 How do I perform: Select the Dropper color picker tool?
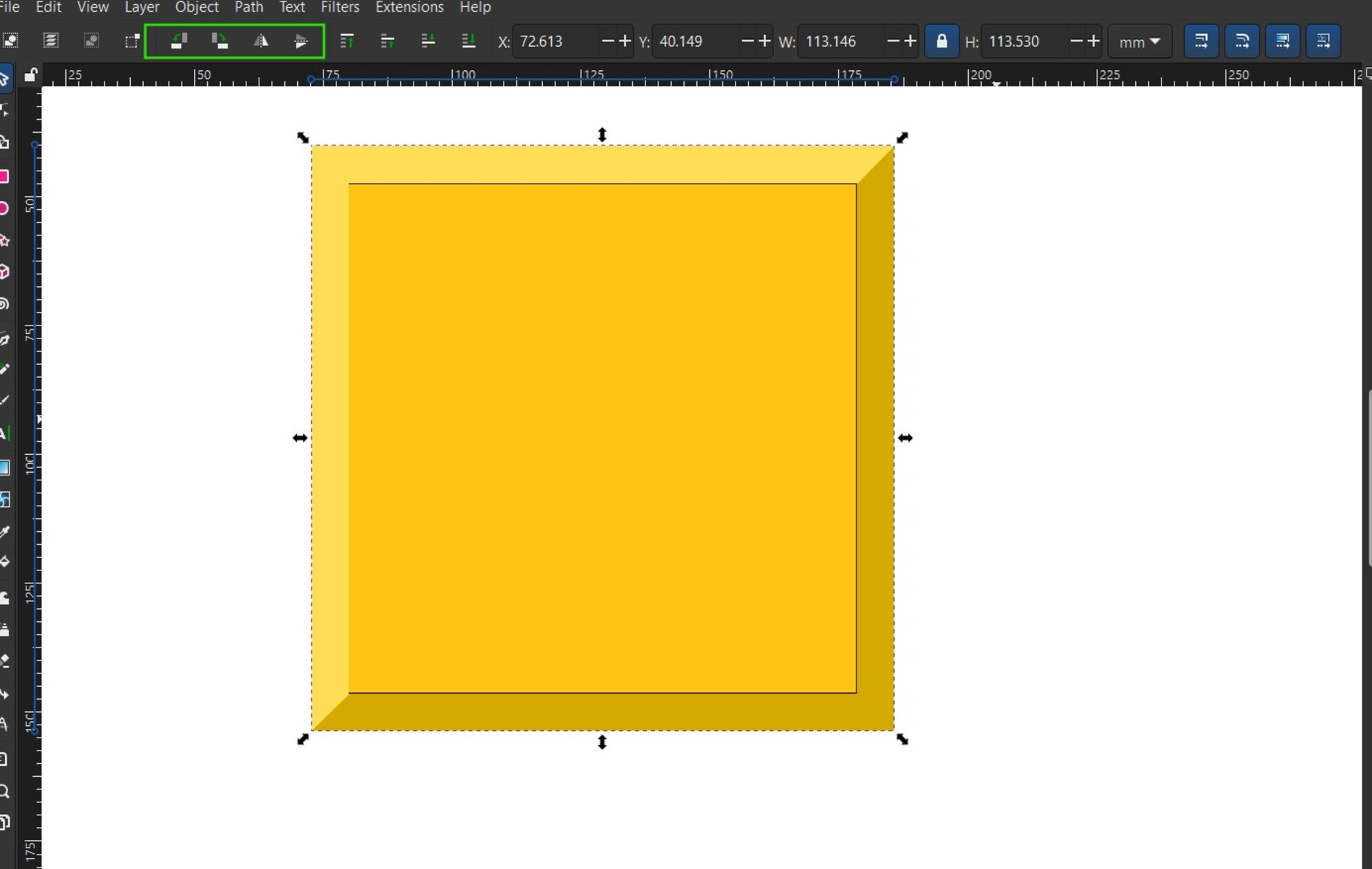point(4,532)
